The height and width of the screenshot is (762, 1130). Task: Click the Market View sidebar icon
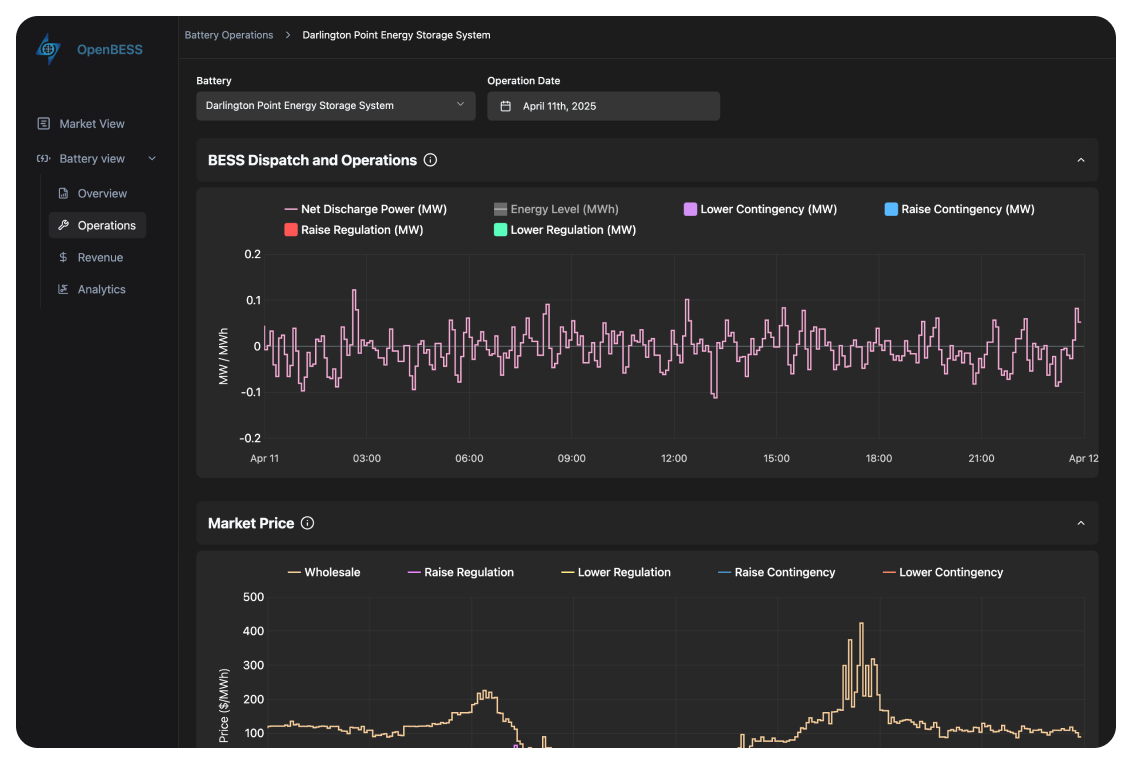[43, 124]
